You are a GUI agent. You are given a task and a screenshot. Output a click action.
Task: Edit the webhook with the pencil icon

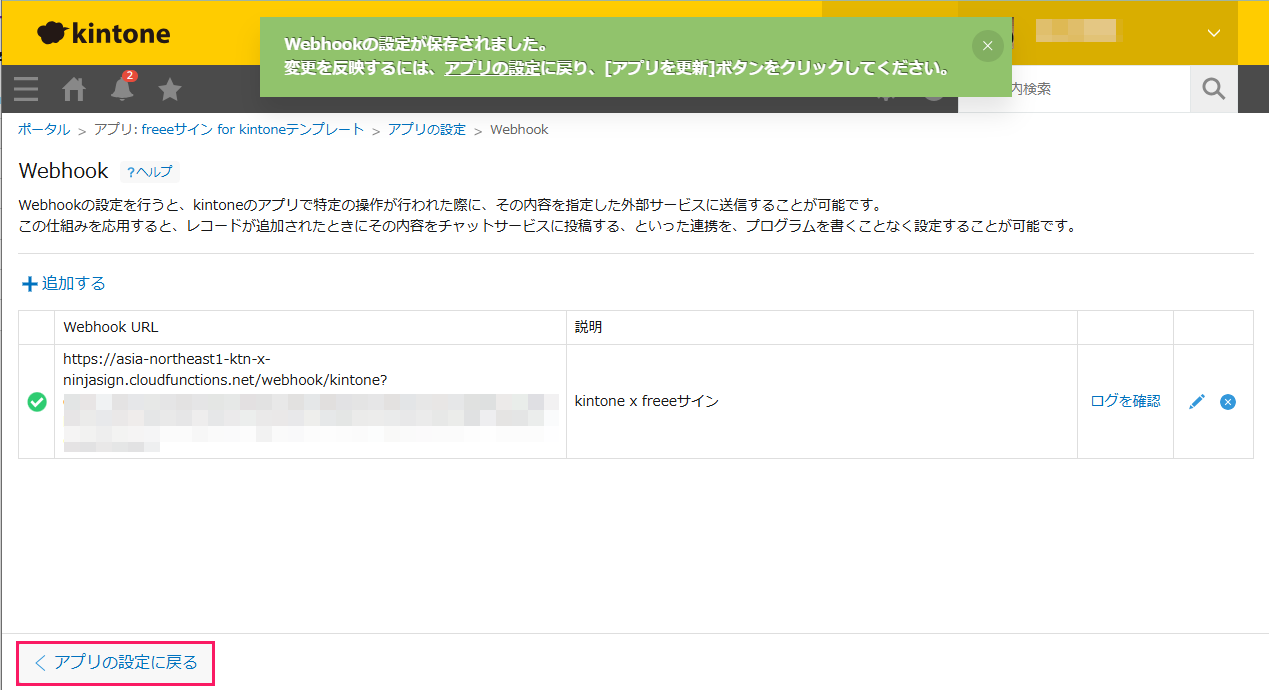click(1197, 402)
